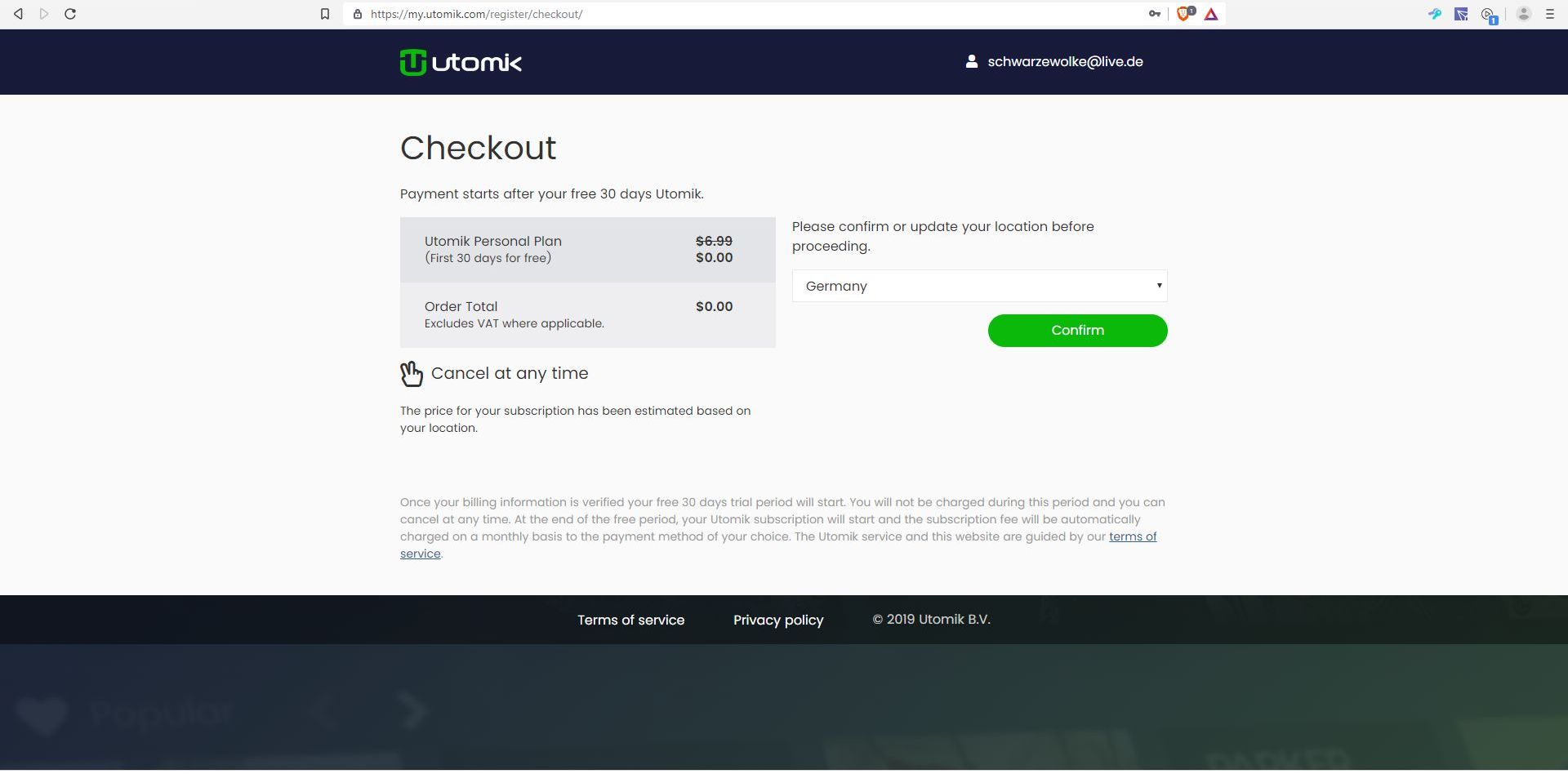Click the purple cursor extension icon
The width and height of the screenshot is (1568, 774).
tap(1461, 14)
